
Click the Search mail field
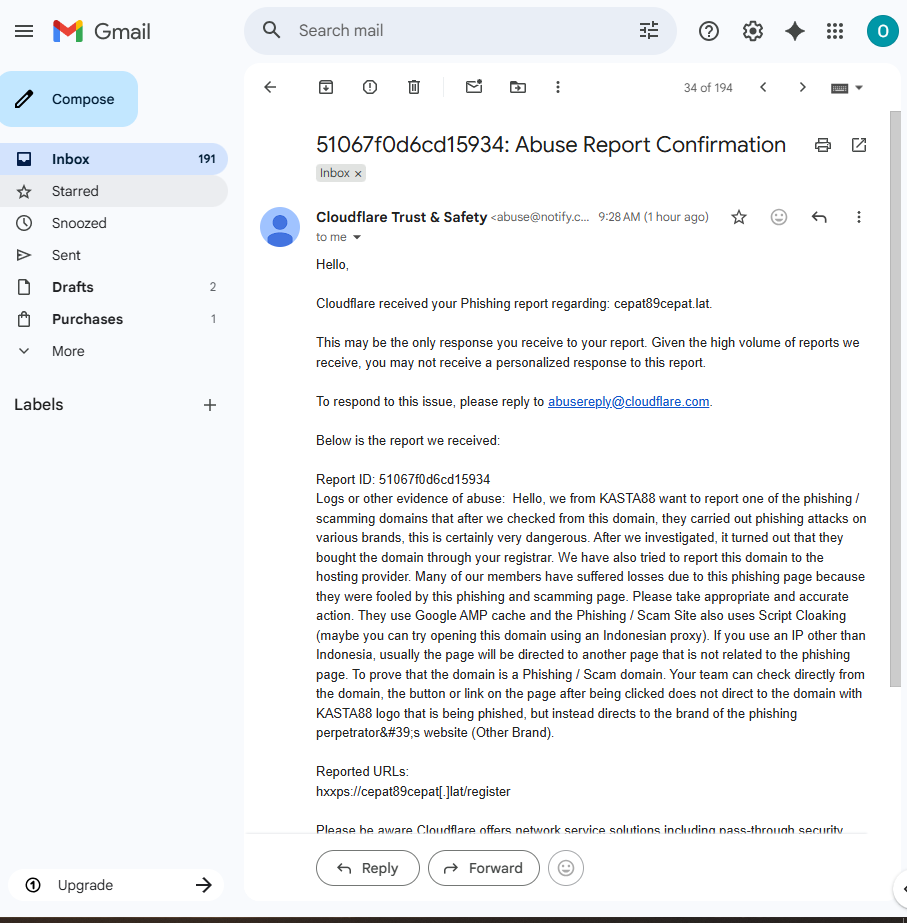[x=459, y=31]
